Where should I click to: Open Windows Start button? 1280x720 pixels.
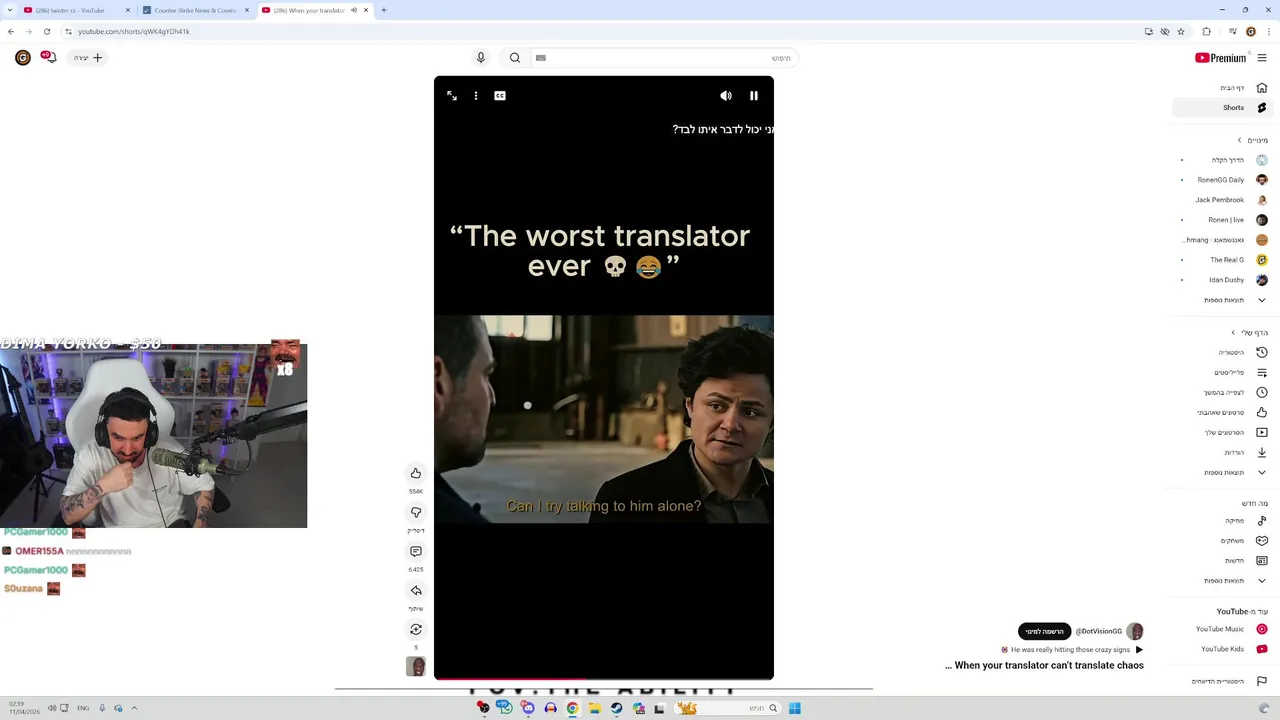[794, 708]
